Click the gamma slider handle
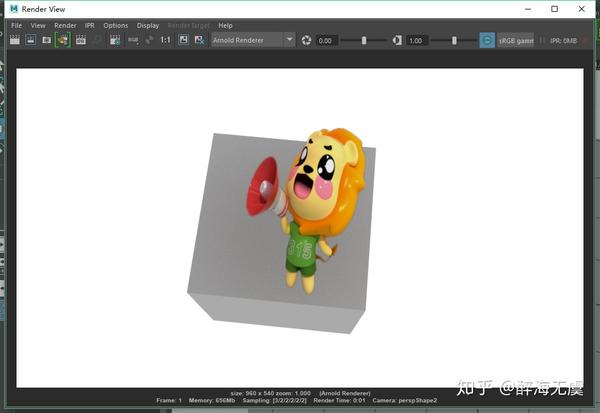 coord(454,40)
